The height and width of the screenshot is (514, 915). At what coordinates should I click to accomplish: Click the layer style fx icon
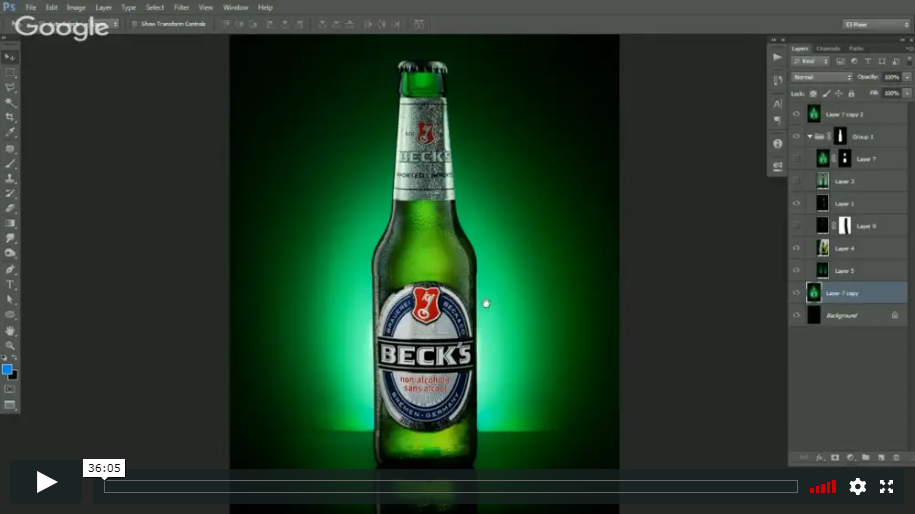tap(820, 458)
